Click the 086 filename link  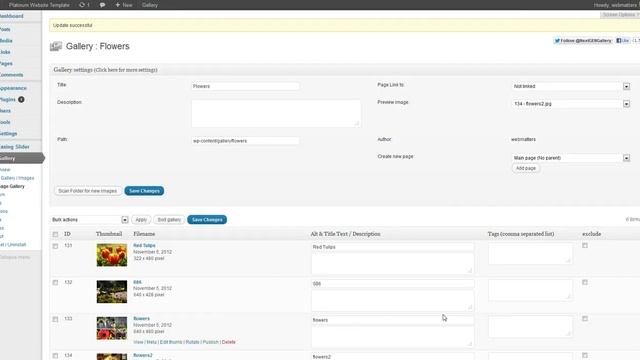[137, 282]
